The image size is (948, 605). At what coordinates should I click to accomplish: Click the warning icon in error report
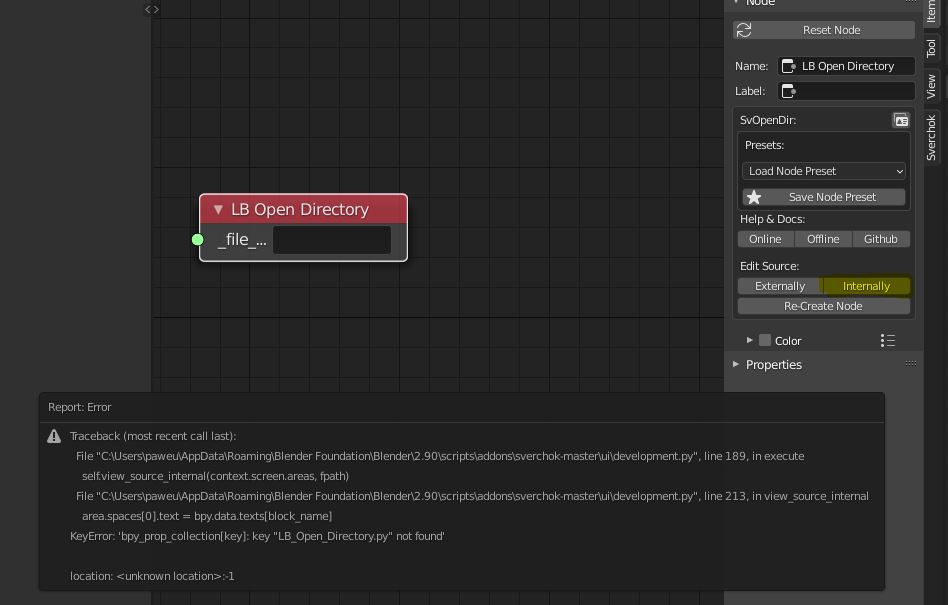54,436
